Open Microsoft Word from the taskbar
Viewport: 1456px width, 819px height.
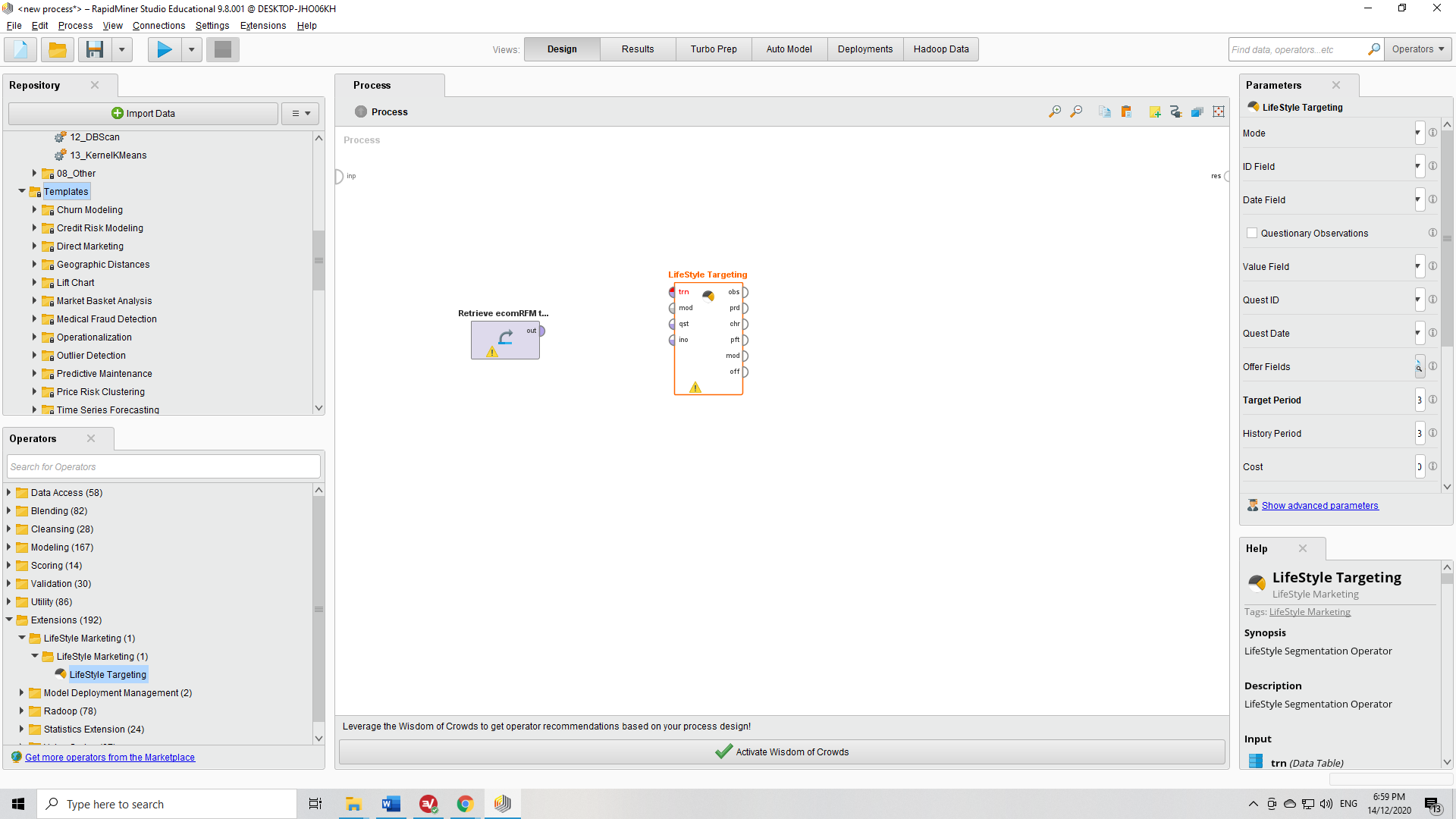[391, 804]
